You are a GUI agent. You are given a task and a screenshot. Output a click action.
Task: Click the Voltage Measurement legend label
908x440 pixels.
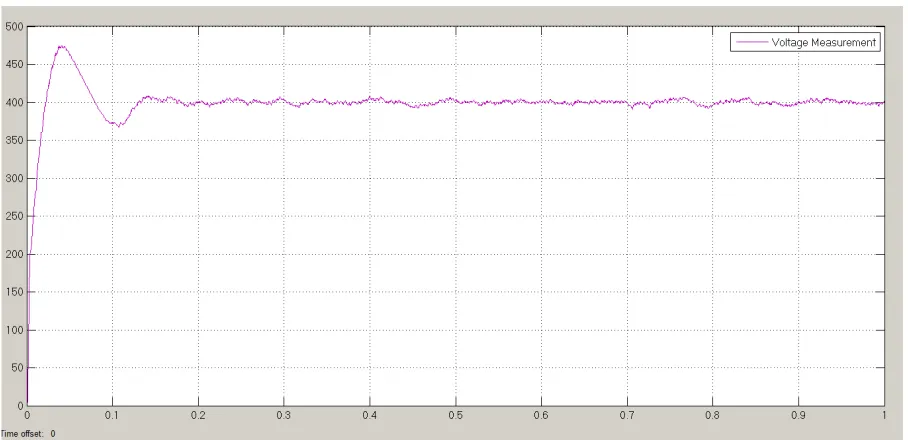click(823, 42)
